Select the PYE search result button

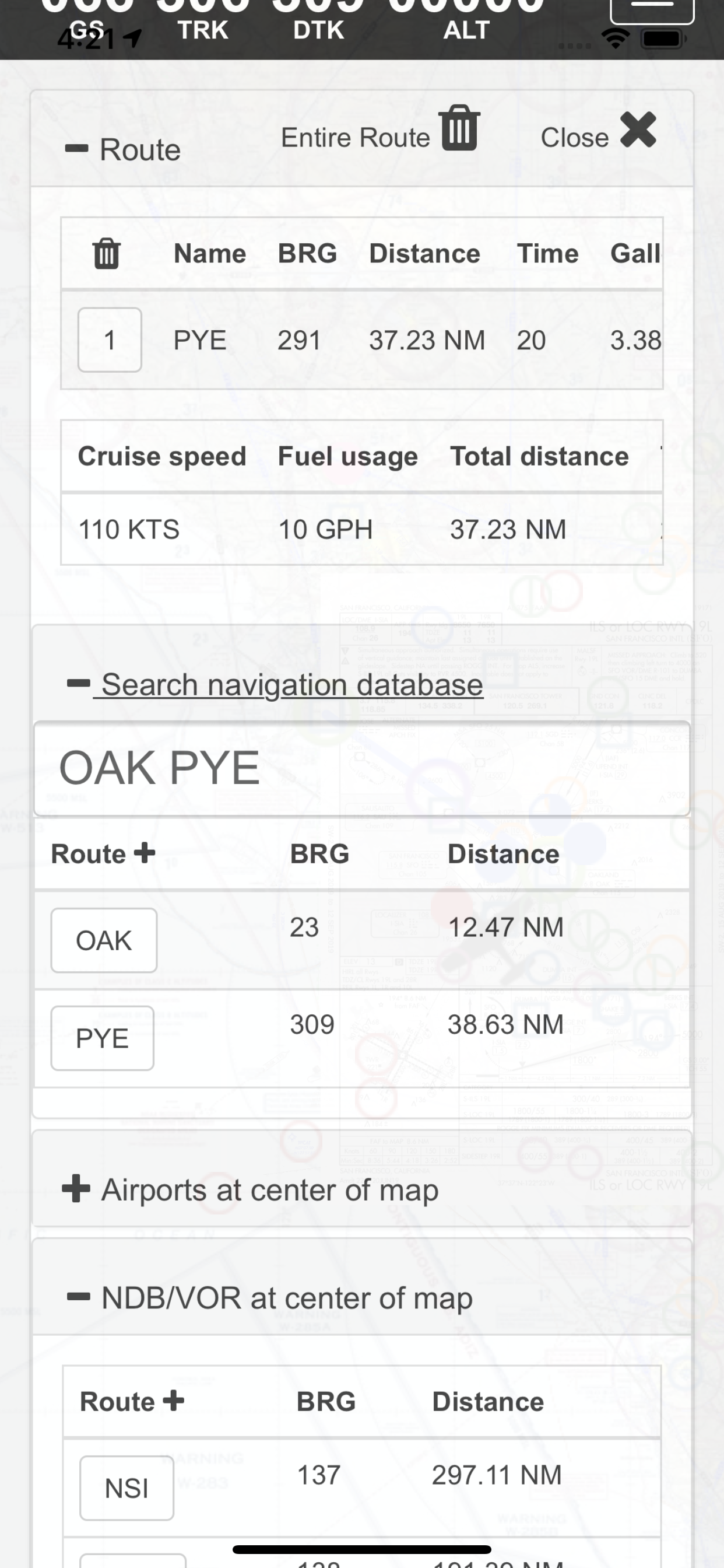[x=102, y=1038]
